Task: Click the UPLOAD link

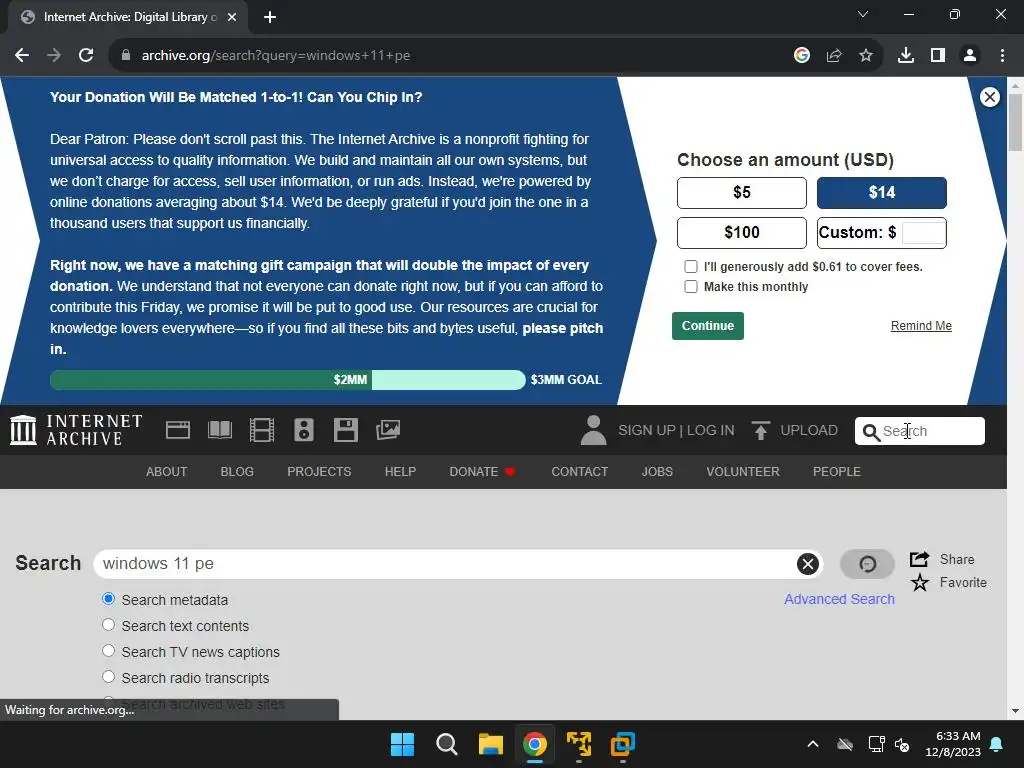Action: 808,430
